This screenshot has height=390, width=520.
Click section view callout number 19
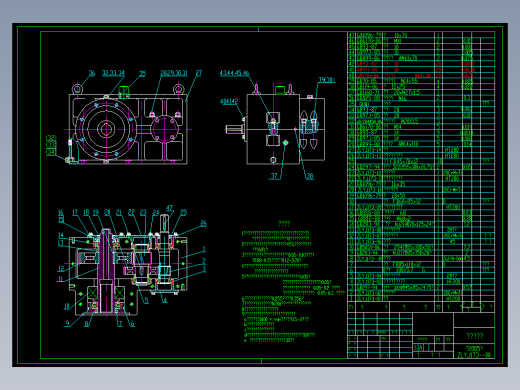coord(96,213)
